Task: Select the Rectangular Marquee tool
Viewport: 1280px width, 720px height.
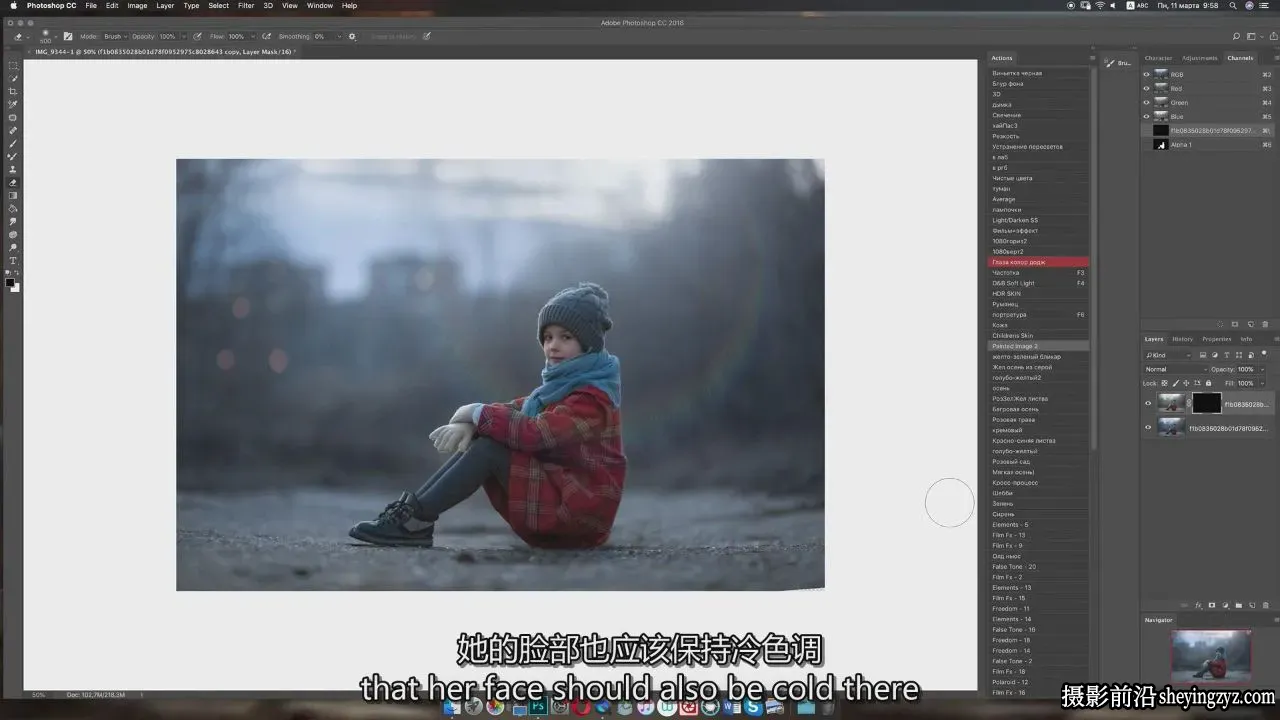Action: 13,65
